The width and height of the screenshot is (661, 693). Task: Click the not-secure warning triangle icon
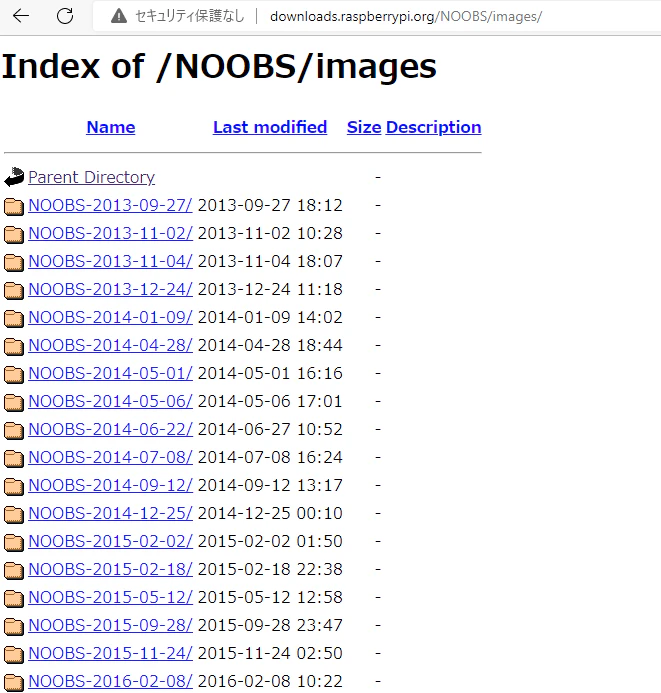coord(118,16)
